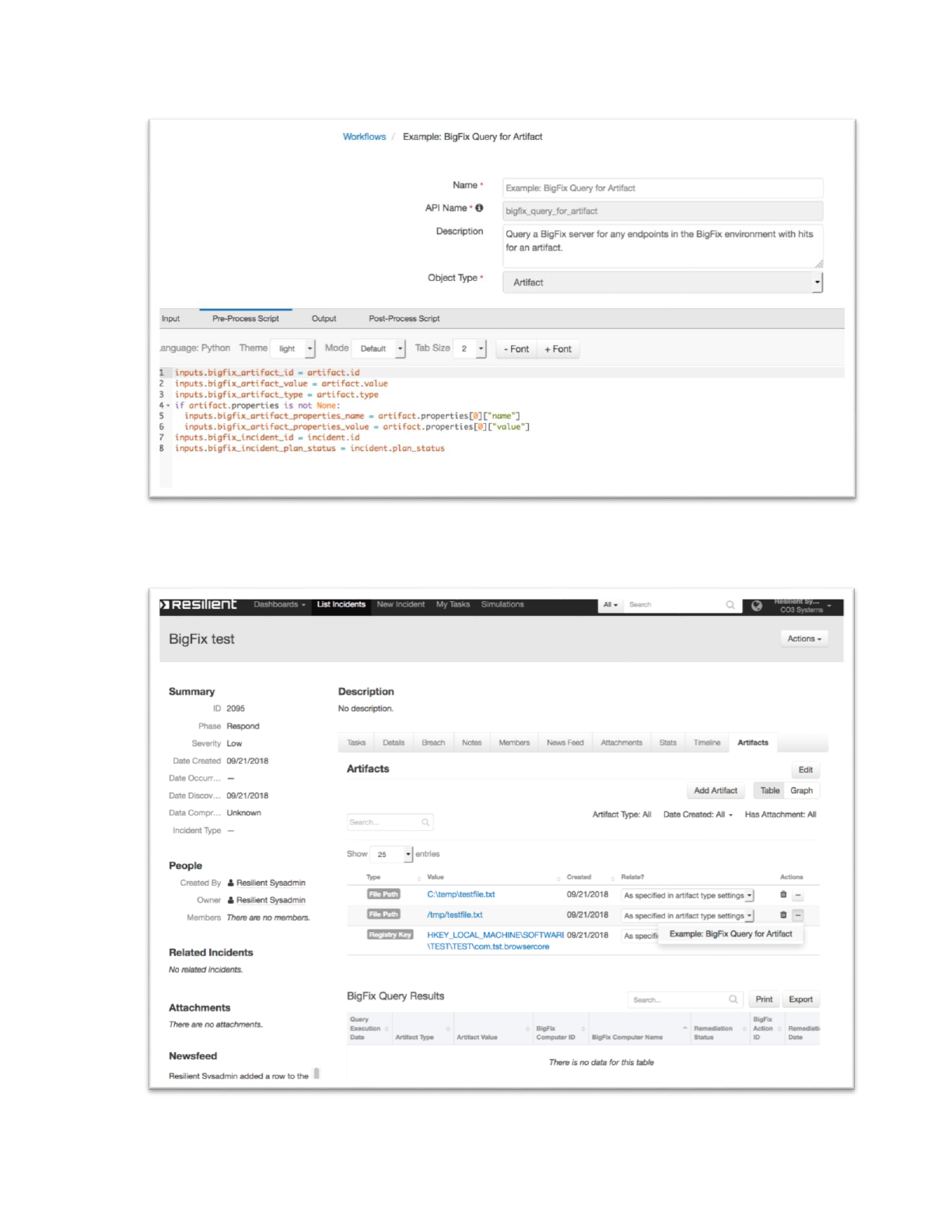Viewport: 952px width, 1232px height.
Task: Click the workflow Description text area
Action: (663, 246)
